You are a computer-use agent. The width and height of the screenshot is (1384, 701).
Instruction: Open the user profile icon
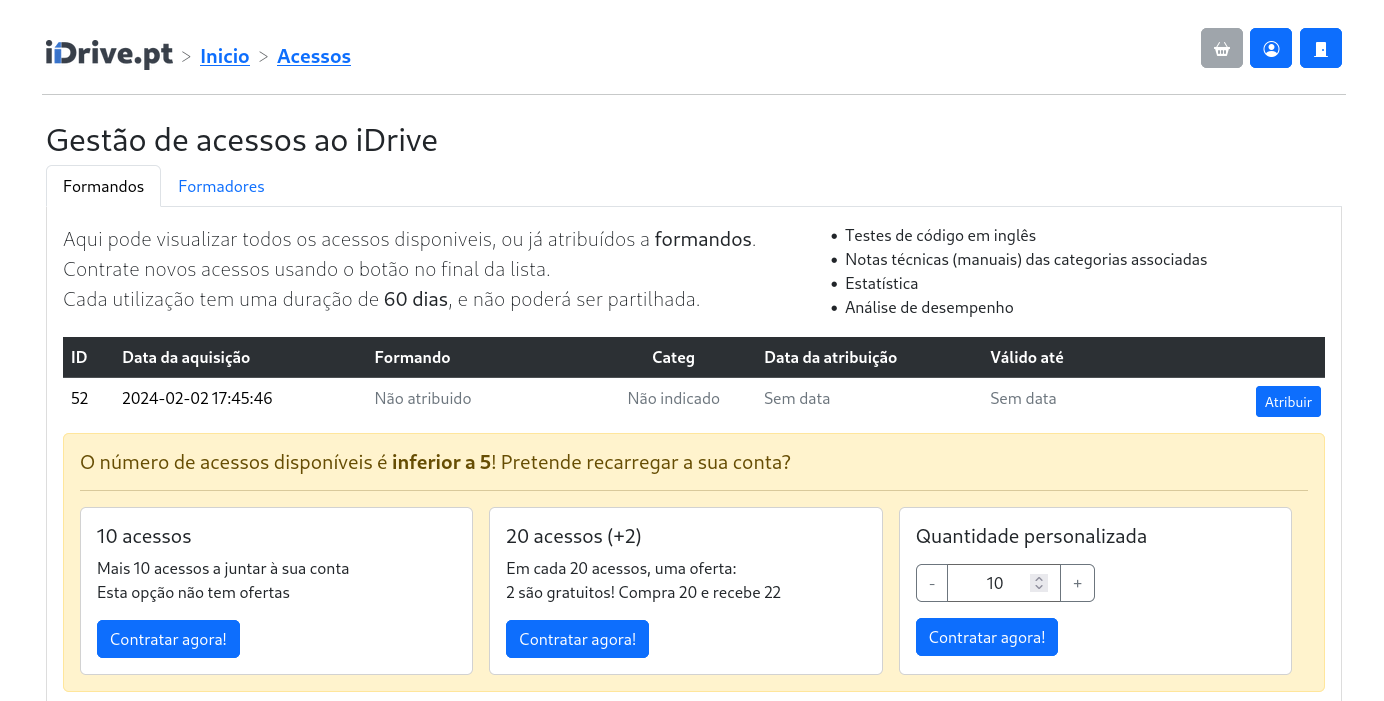[x=1270, y=48]
